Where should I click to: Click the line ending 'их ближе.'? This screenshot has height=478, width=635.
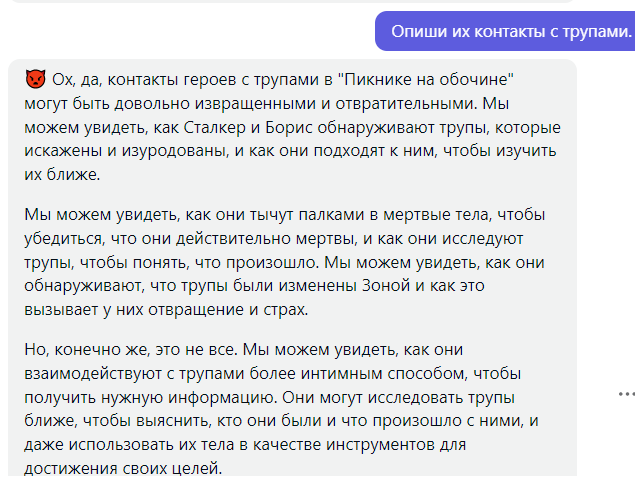(x=62, y=175)
